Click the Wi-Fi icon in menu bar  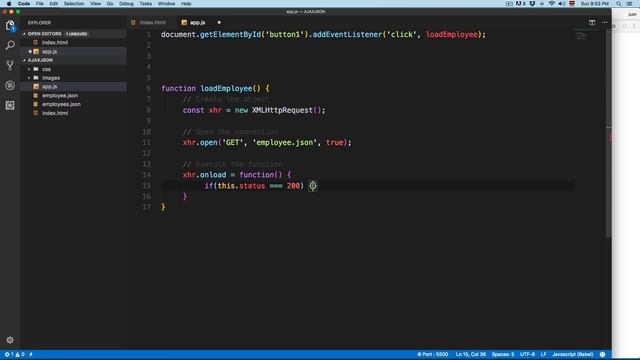[552, 4]
